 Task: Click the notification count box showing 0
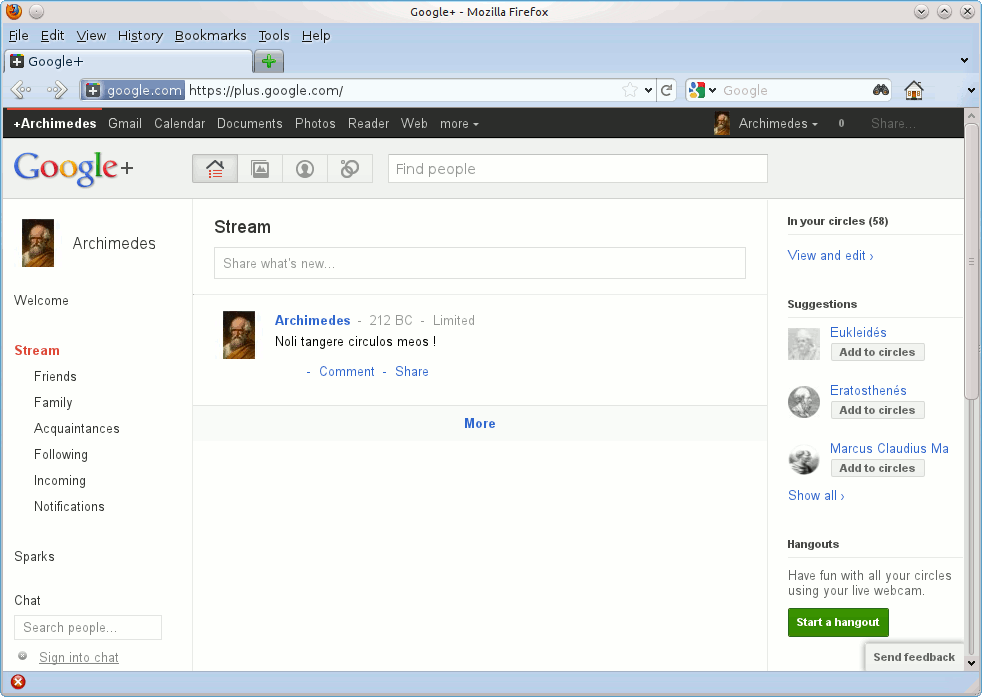841,123
